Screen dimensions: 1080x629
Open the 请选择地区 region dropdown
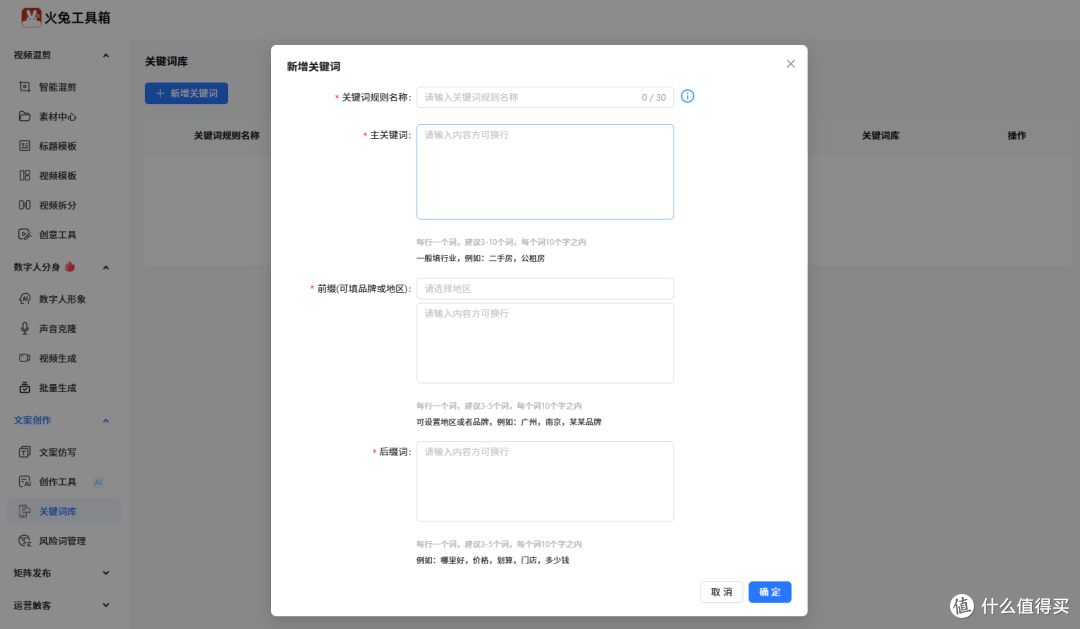pos(545,289)
